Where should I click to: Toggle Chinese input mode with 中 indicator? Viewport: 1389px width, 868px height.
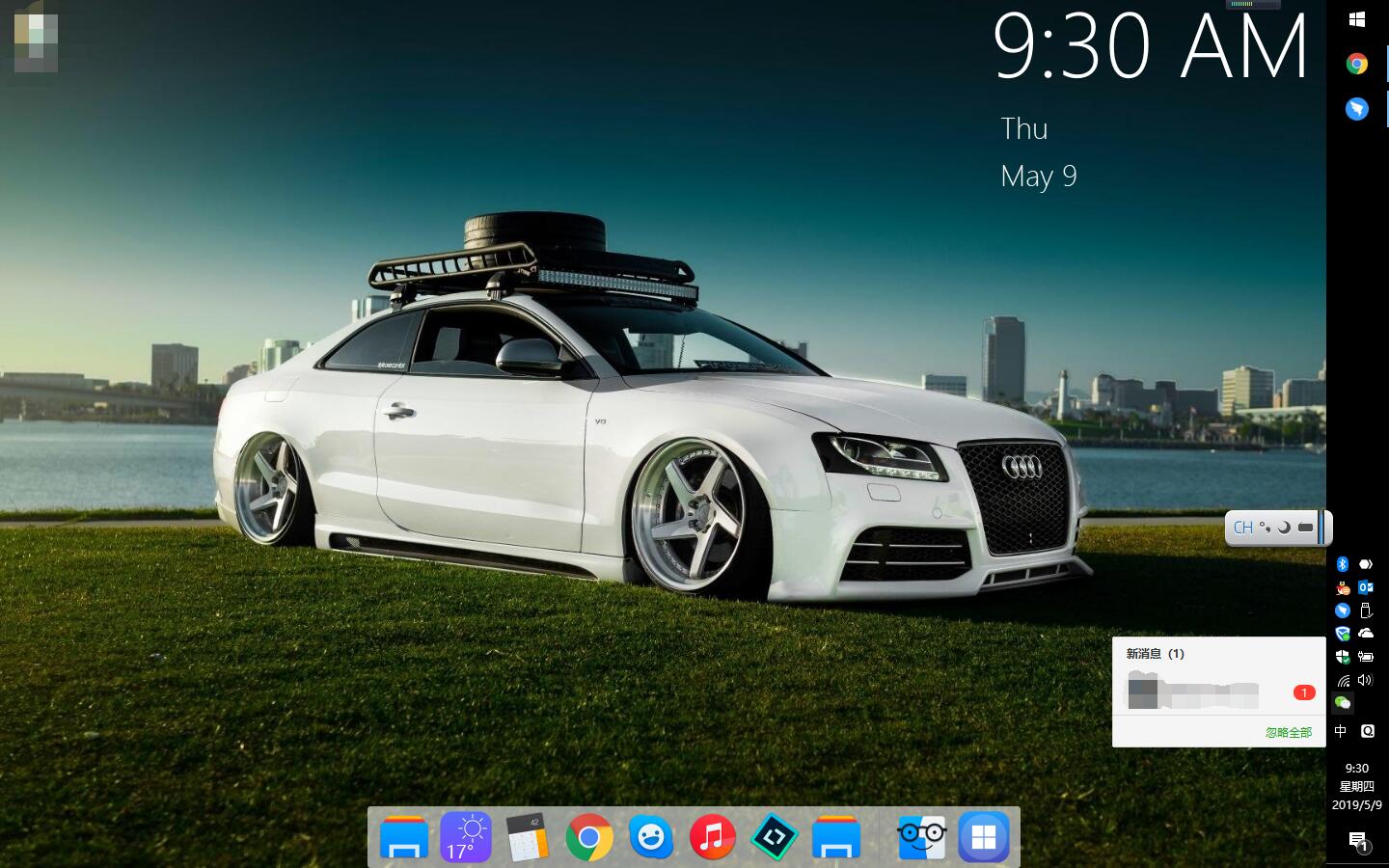tap(1341, 731)
